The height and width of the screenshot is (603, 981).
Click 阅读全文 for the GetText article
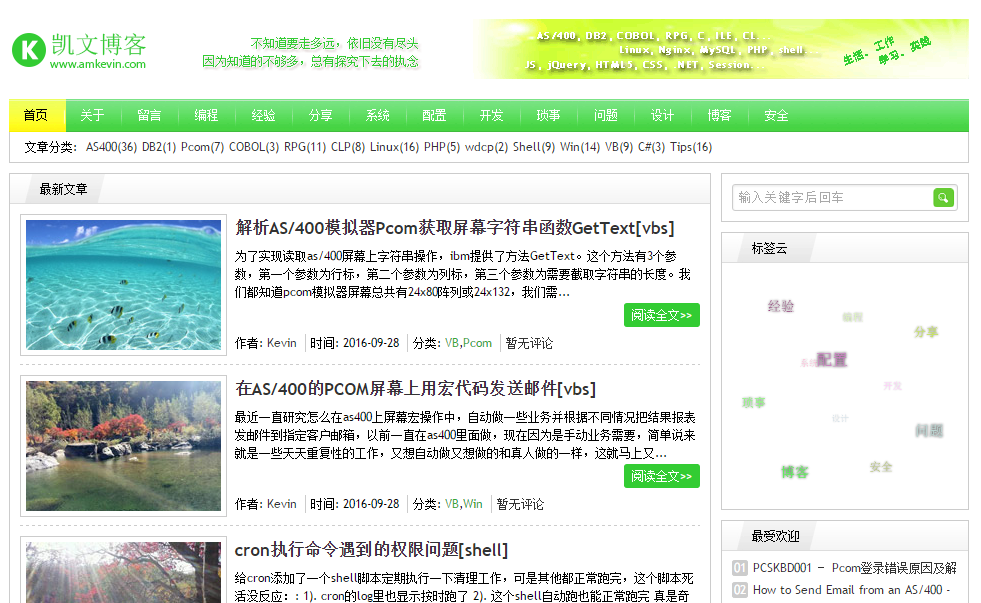[661, 315]
